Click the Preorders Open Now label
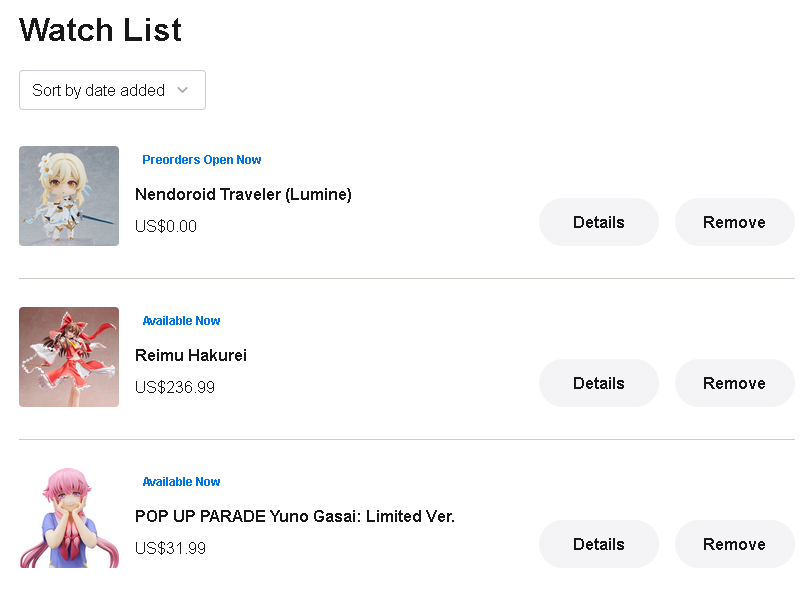810x596 pixels. (201, 160)
